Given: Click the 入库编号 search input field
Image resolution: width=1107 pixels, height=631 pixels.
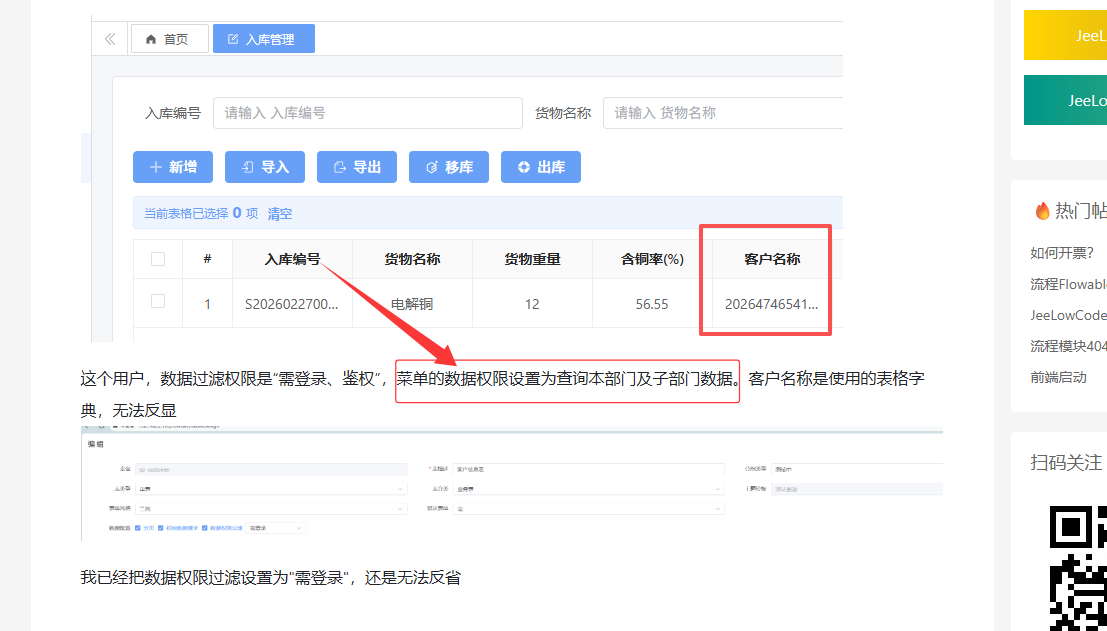Looking at the screenshot, I should click(367, 113).
